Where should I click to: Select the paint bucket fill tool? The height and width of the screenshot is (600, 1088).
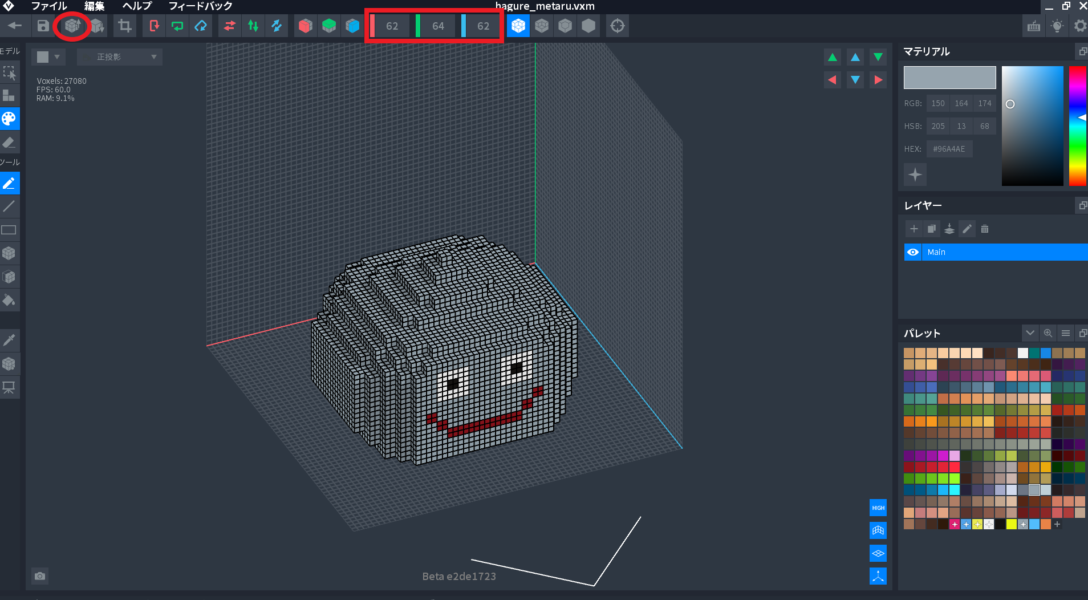[x=9, y=300]
